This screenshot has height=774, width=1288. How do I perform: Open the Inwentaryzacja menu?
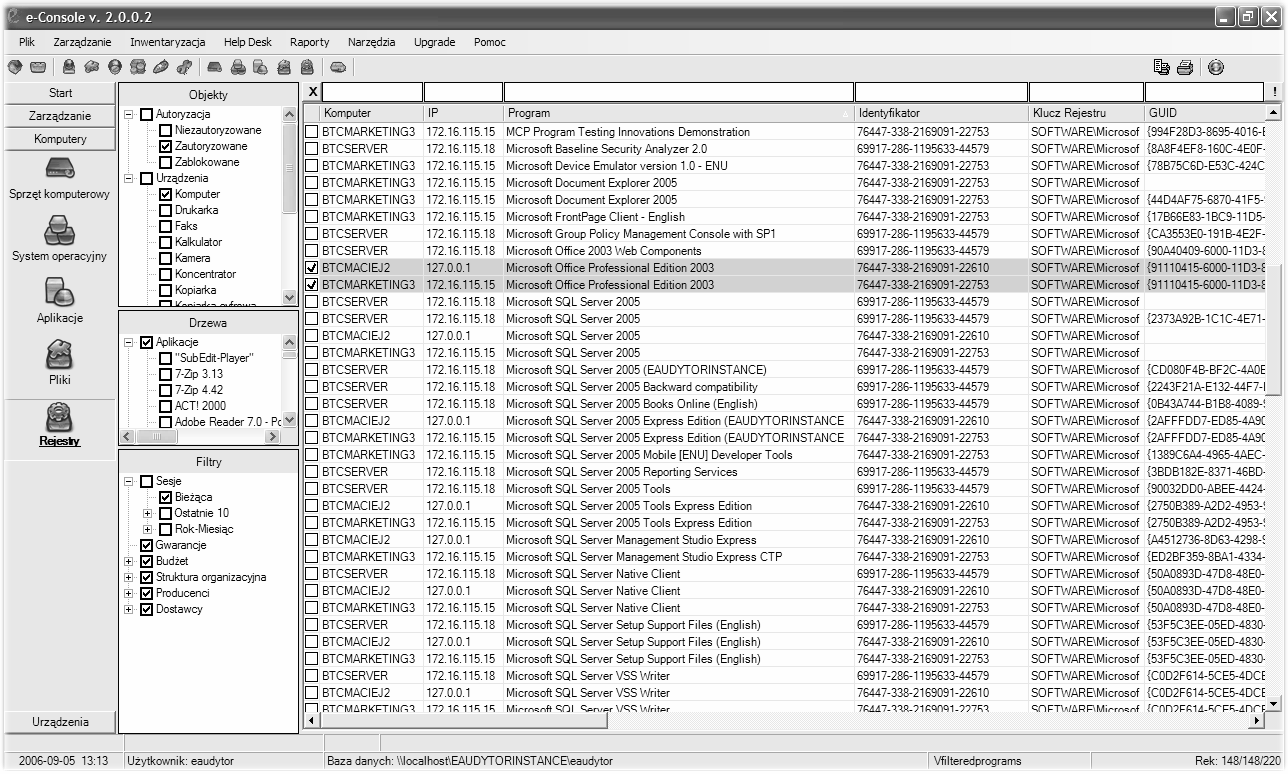(168, 42)
